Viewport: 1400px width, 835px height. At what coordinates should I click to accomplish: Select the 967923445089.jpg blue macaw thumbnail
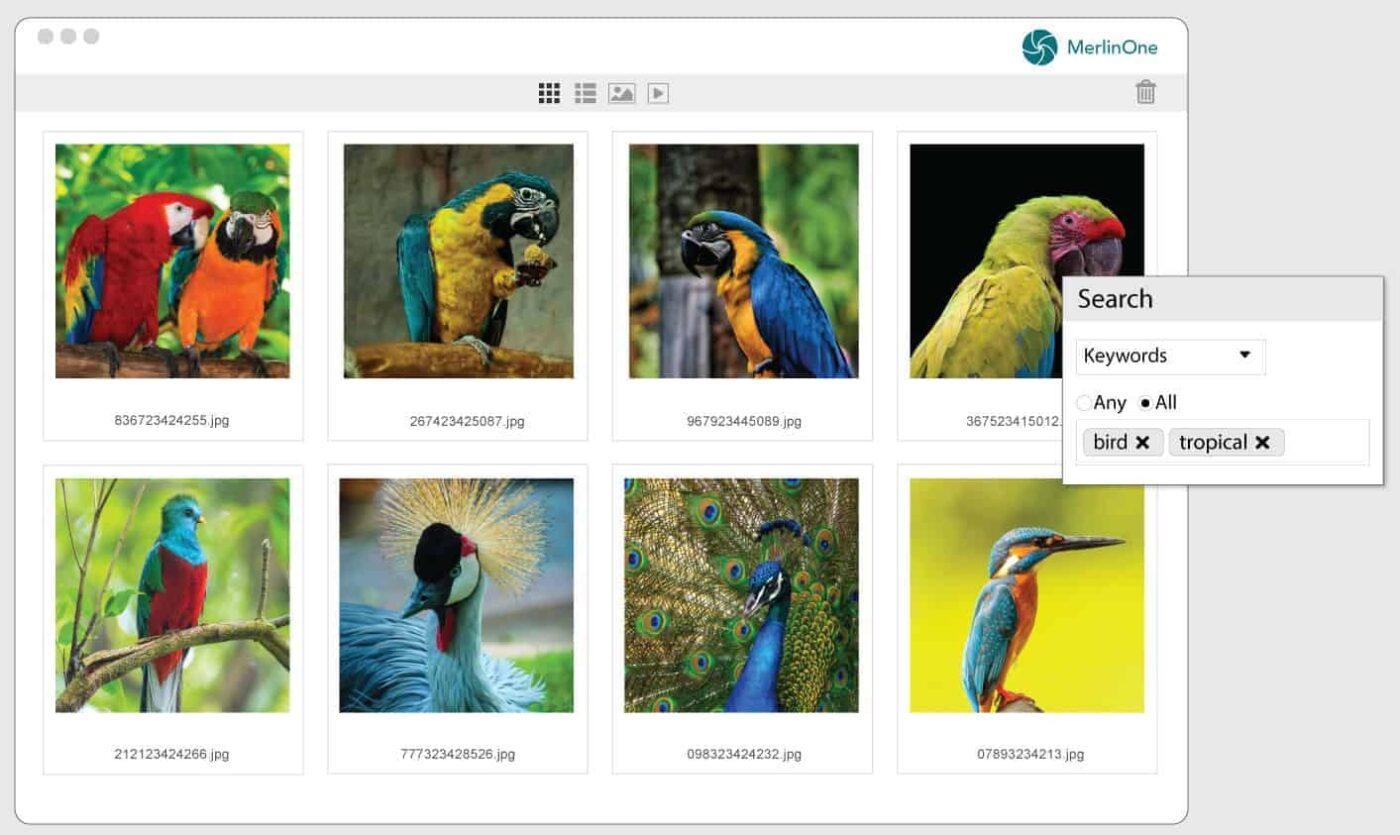point(743,261)
